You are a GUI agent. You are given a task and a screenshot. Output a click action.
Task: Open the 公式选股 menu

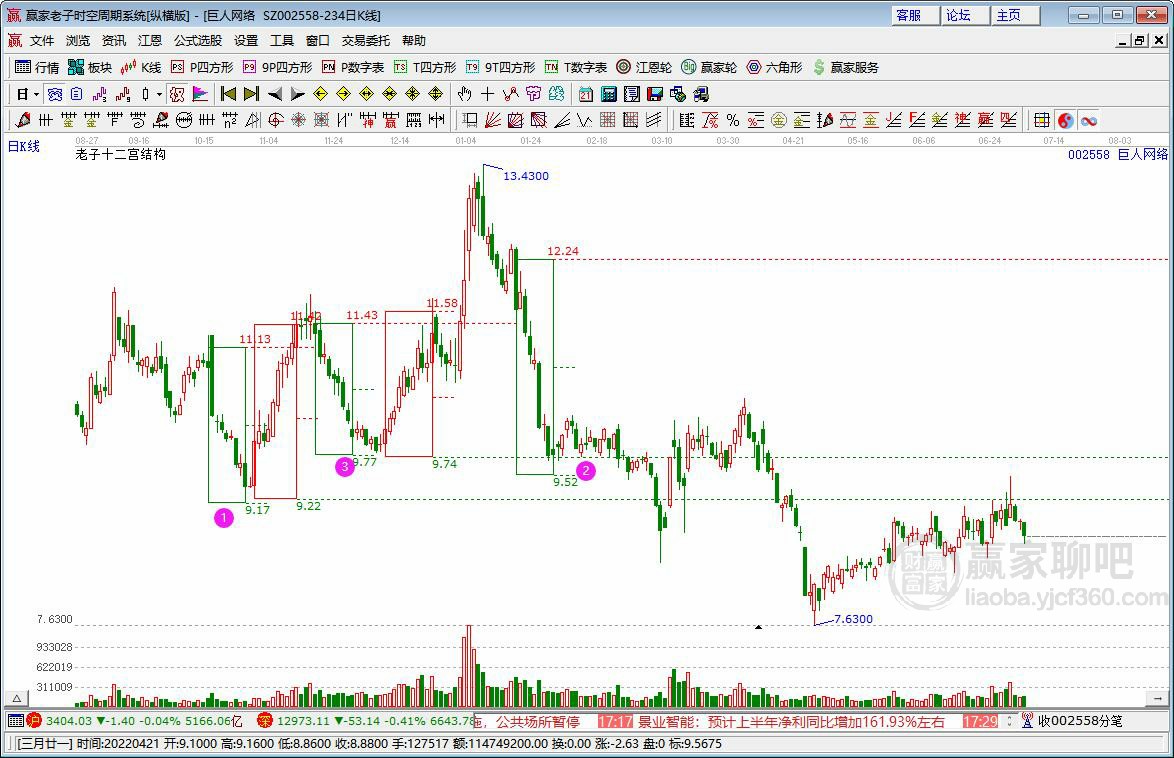tap(198, 40)
